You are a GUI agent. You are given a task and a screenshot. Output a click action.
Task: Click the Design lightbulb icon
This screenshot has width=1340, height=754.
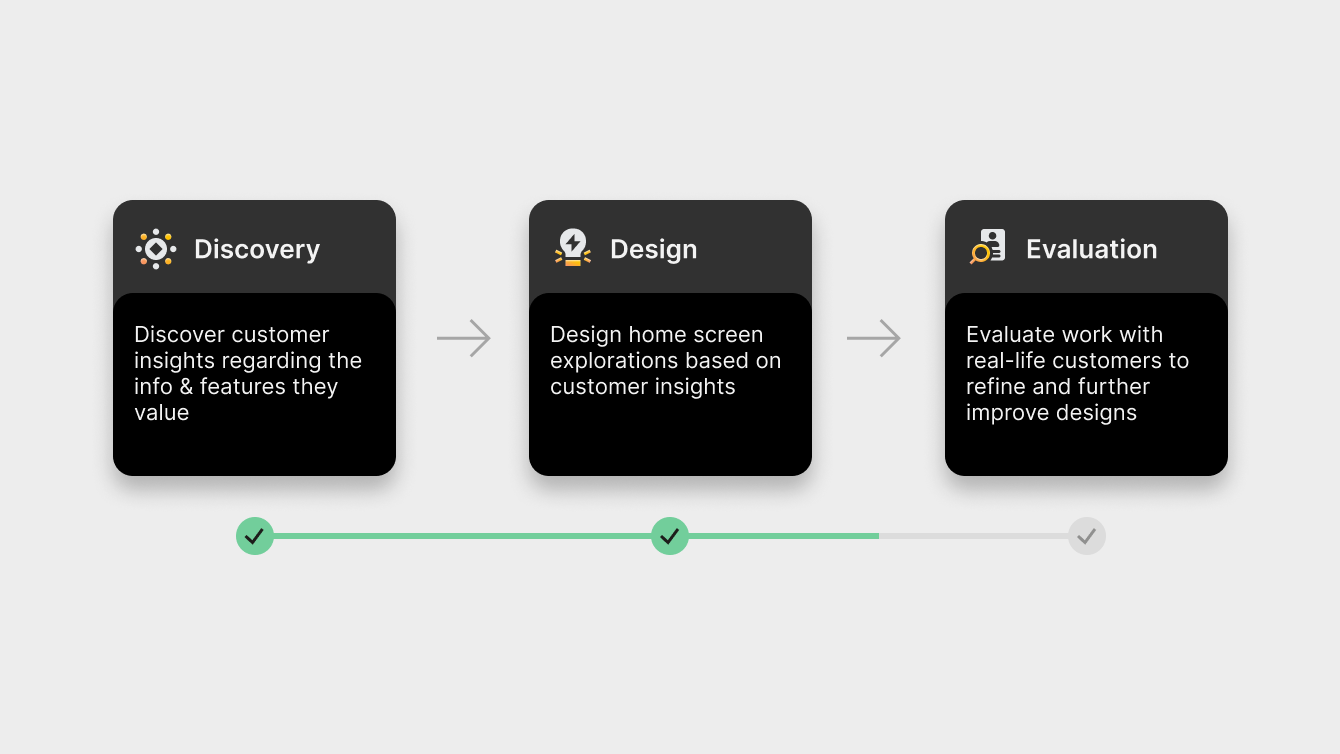tap(573, 248)
